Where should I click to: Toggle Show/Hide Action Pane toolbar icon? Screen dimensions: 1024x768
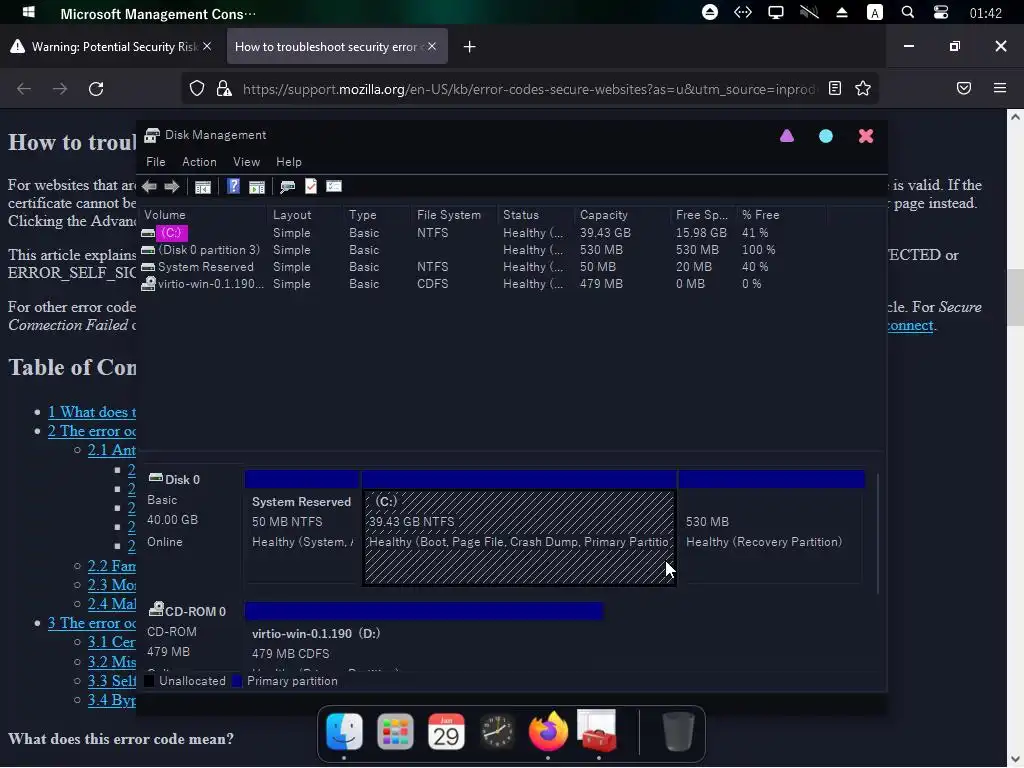click(x=257, y=187)
